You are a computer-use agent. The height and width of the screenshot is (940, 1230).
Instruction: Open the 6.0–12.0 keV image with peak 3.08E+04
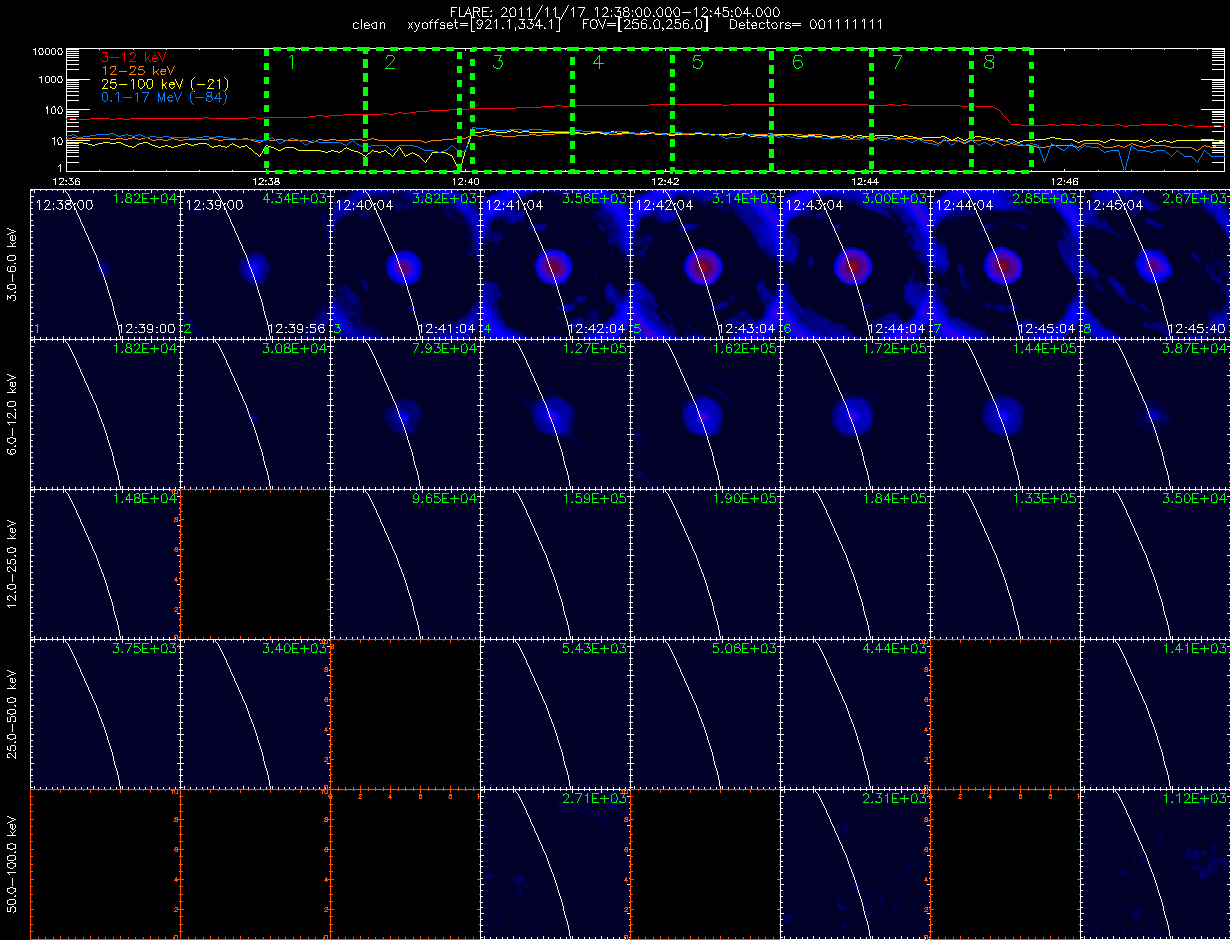click(255, 413)
